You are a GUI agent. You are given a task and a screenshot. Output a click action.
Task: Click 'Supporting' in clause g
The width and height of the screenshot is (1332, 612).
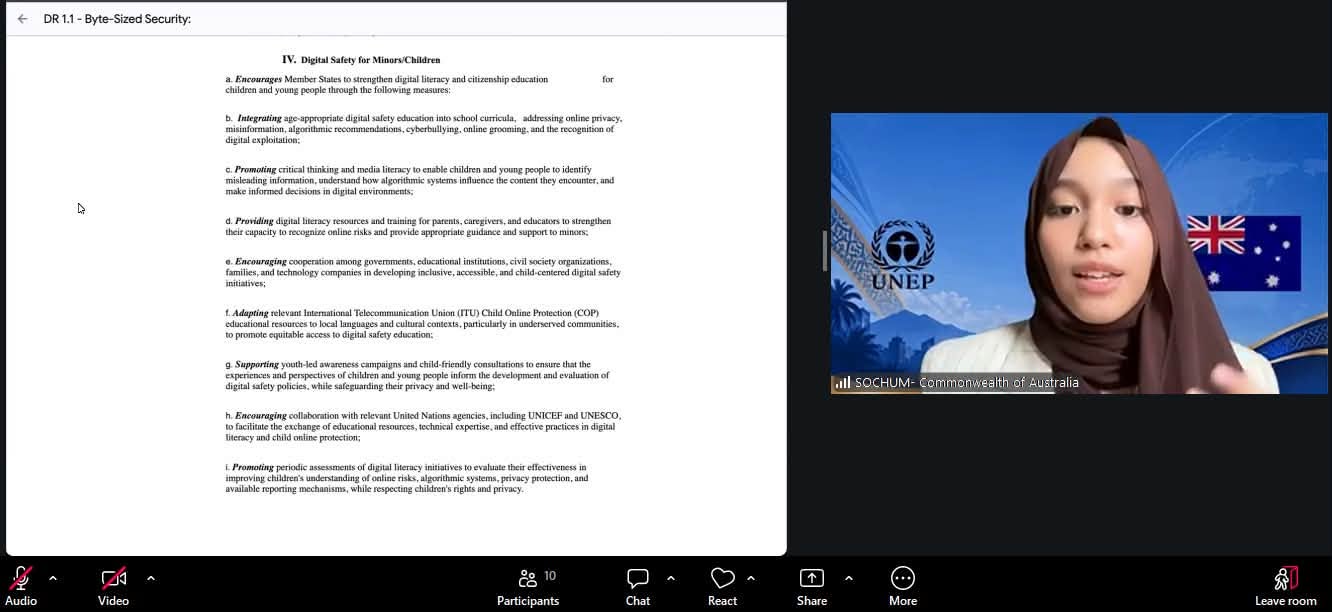(x=257, y=365)
